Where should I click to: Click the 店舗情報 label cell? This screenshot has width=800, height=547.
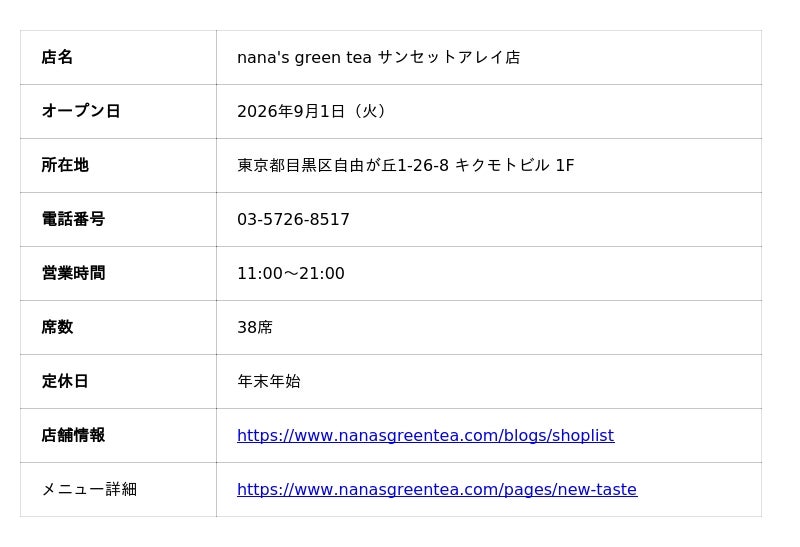(x=118, y=435)
